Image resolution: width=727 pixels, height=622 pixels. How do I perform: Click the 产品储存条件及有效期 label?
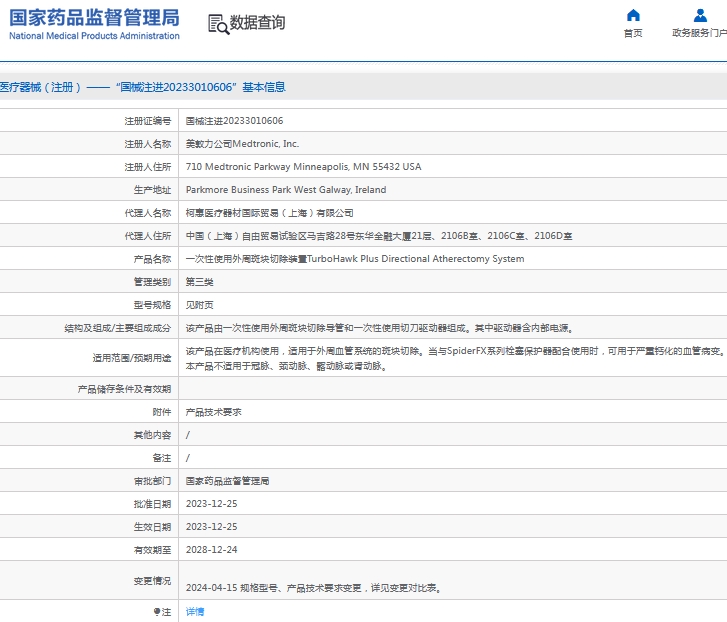[x=124, y=389]
